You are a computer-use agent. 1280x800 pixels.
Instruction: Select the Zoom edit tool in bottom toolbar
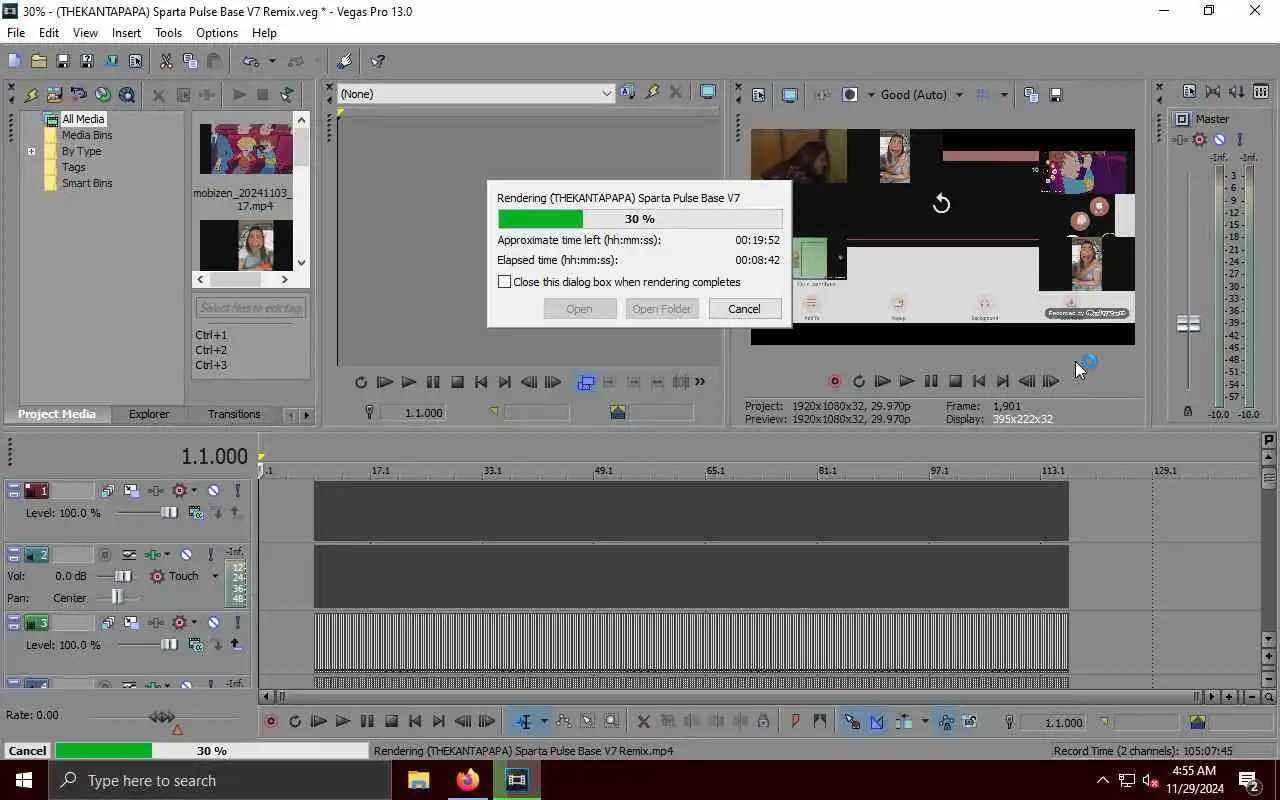pyautogui.click(x=612, y=722)
